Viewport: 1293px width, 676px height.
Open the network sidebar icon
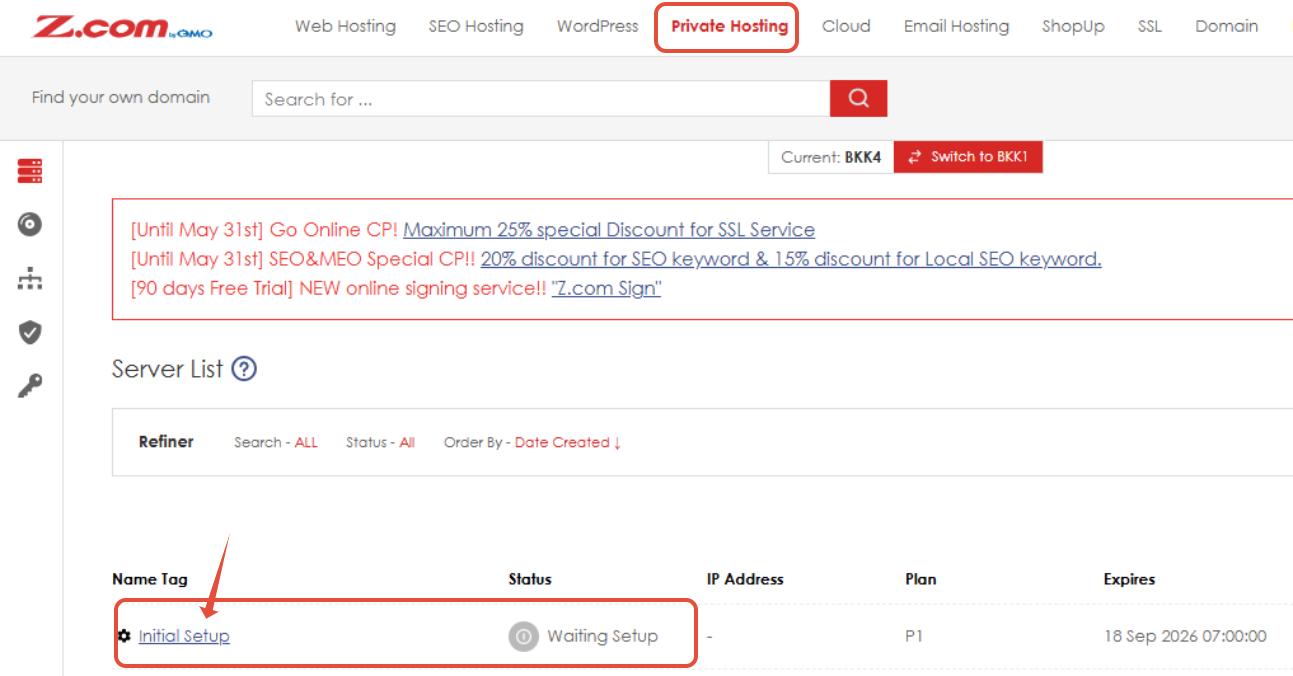(30, 279)
